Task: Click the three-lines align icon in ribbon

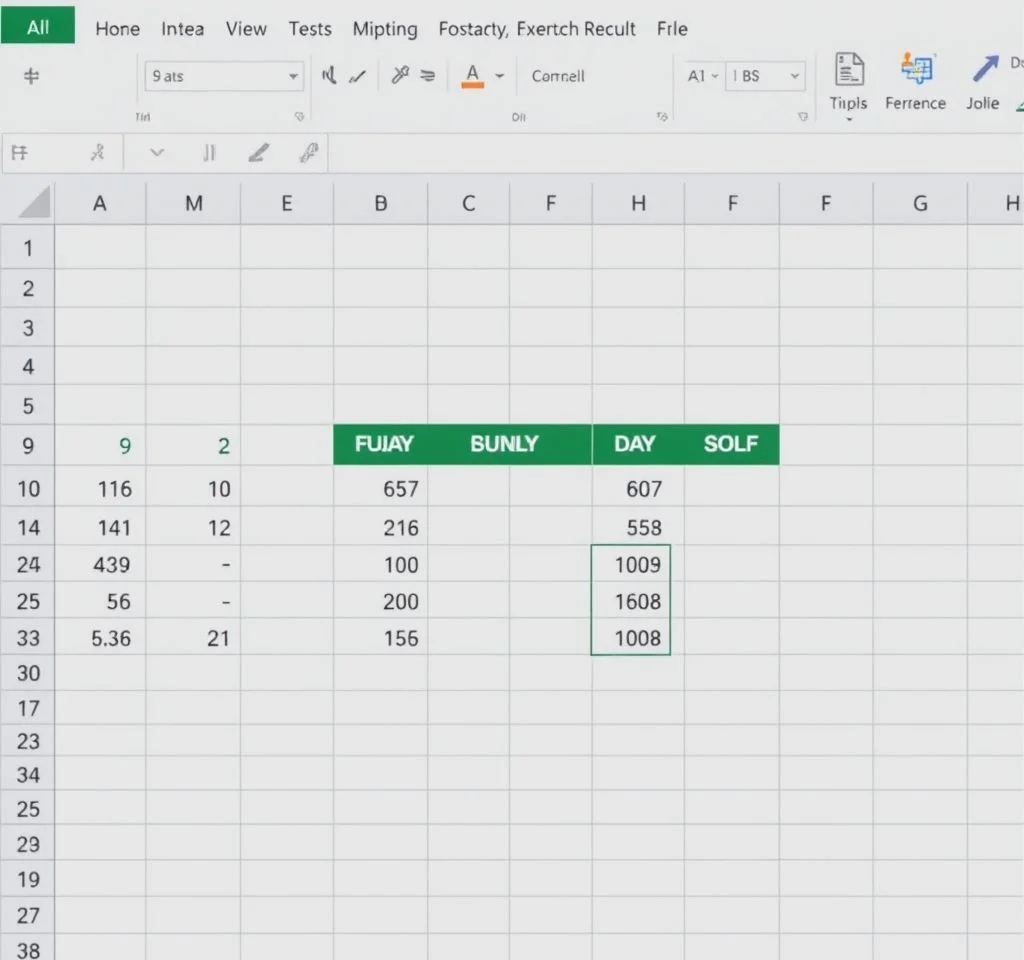Action: pyautogui.click(x=427, y=76)
